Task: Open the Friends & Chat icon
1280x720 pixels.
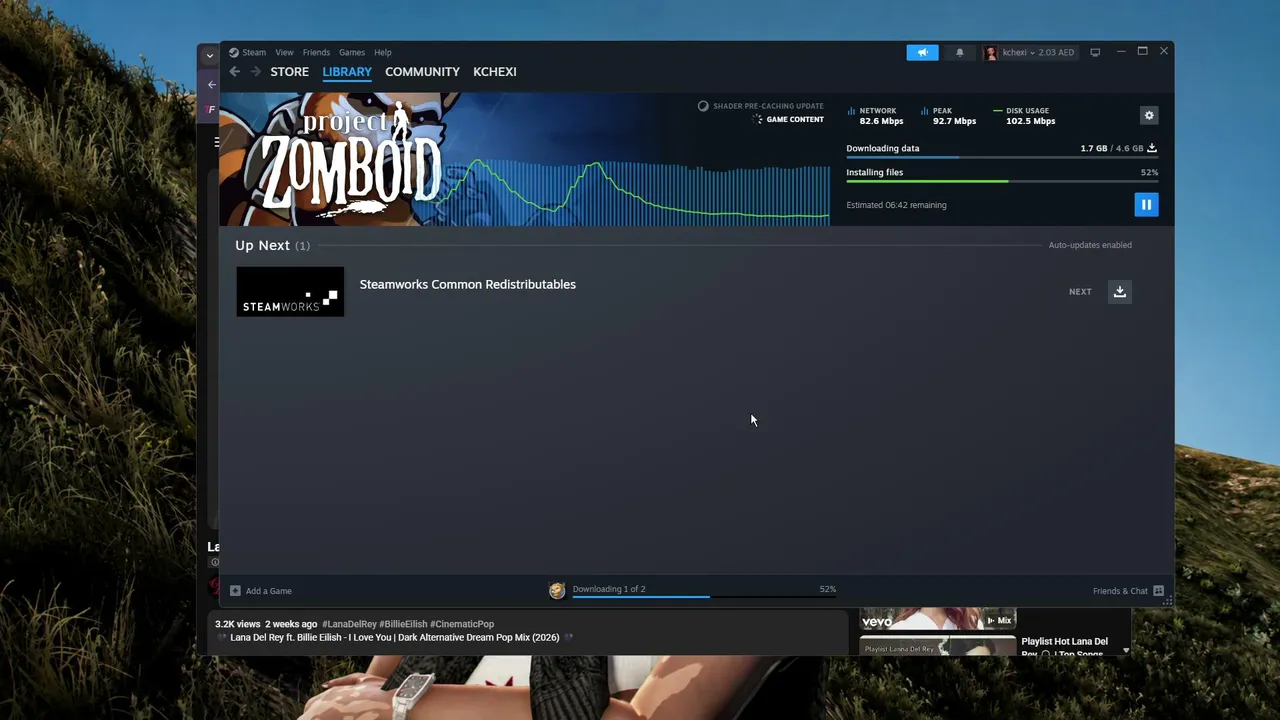Action: click(1159, 591)
